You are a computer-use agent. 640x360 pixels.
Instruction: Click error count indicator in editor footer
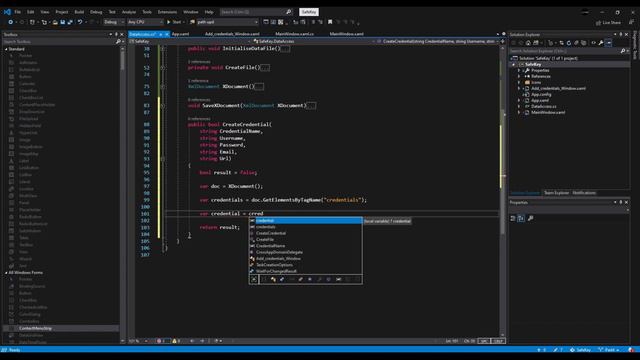pyautogui.click(x=161, y=341)
